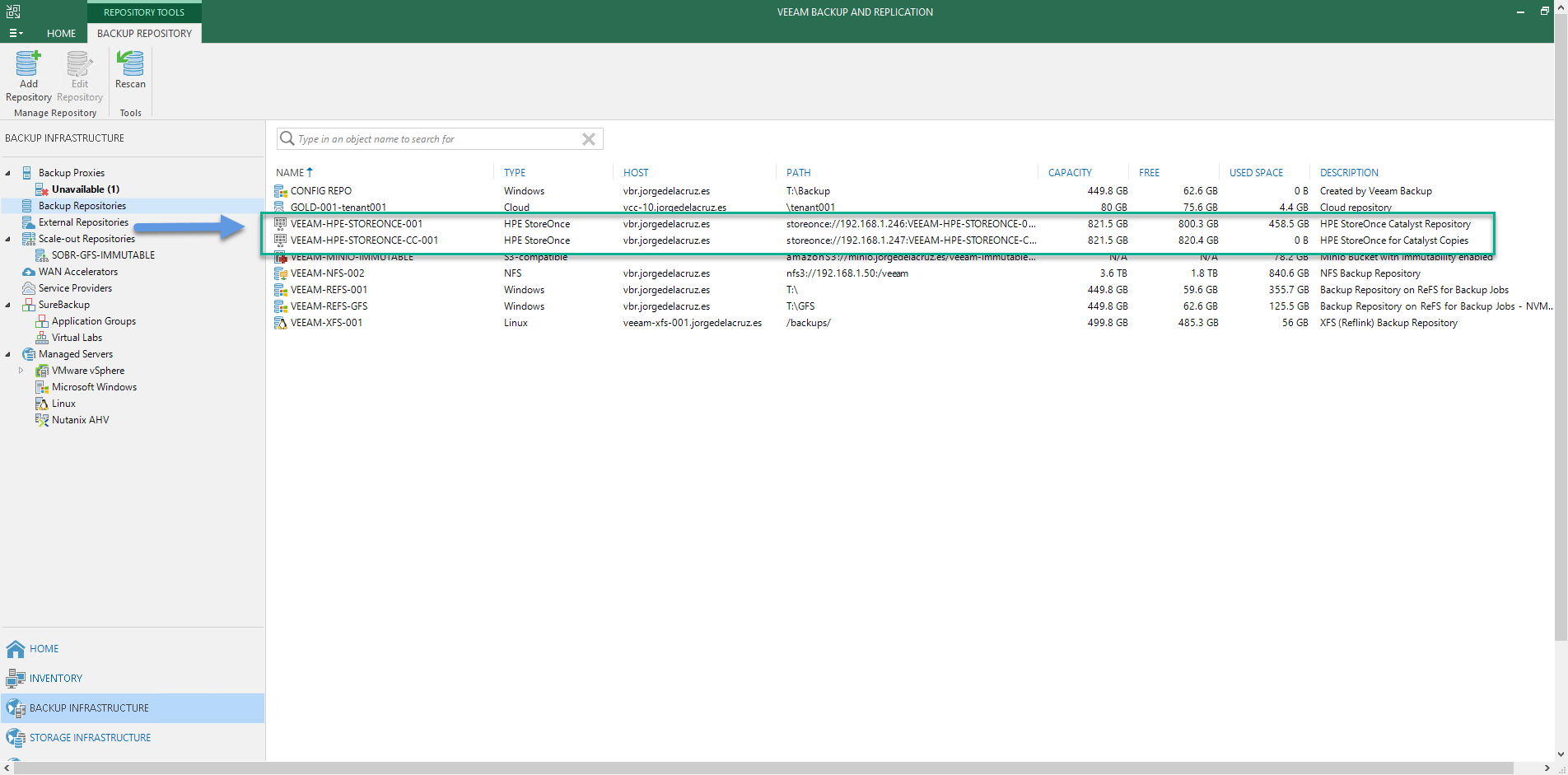Click the Nutanix AHV tree icon

click(41, 420)
